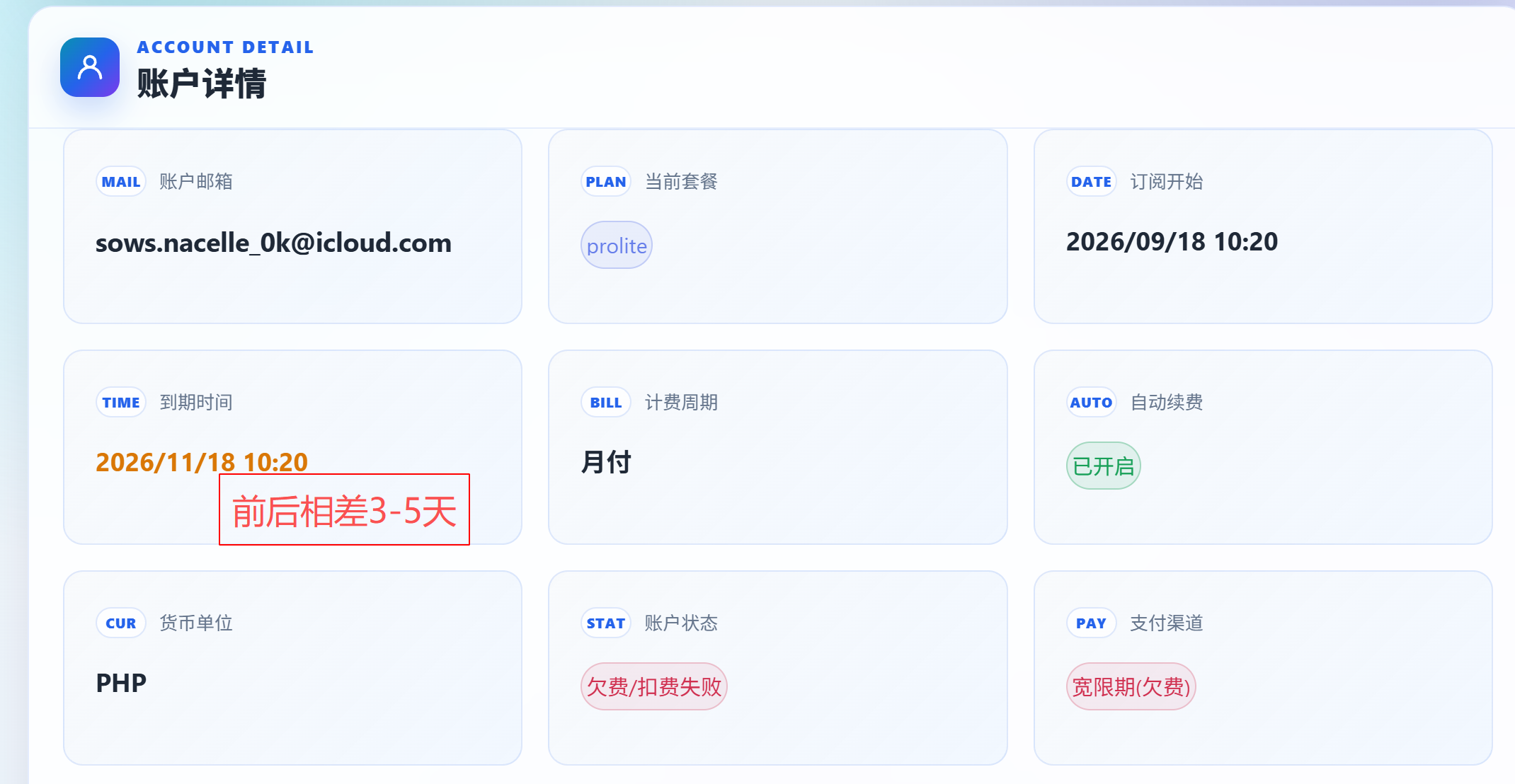
Task: Click the 欠费/扣费失败 status tag
Action: 654,686
